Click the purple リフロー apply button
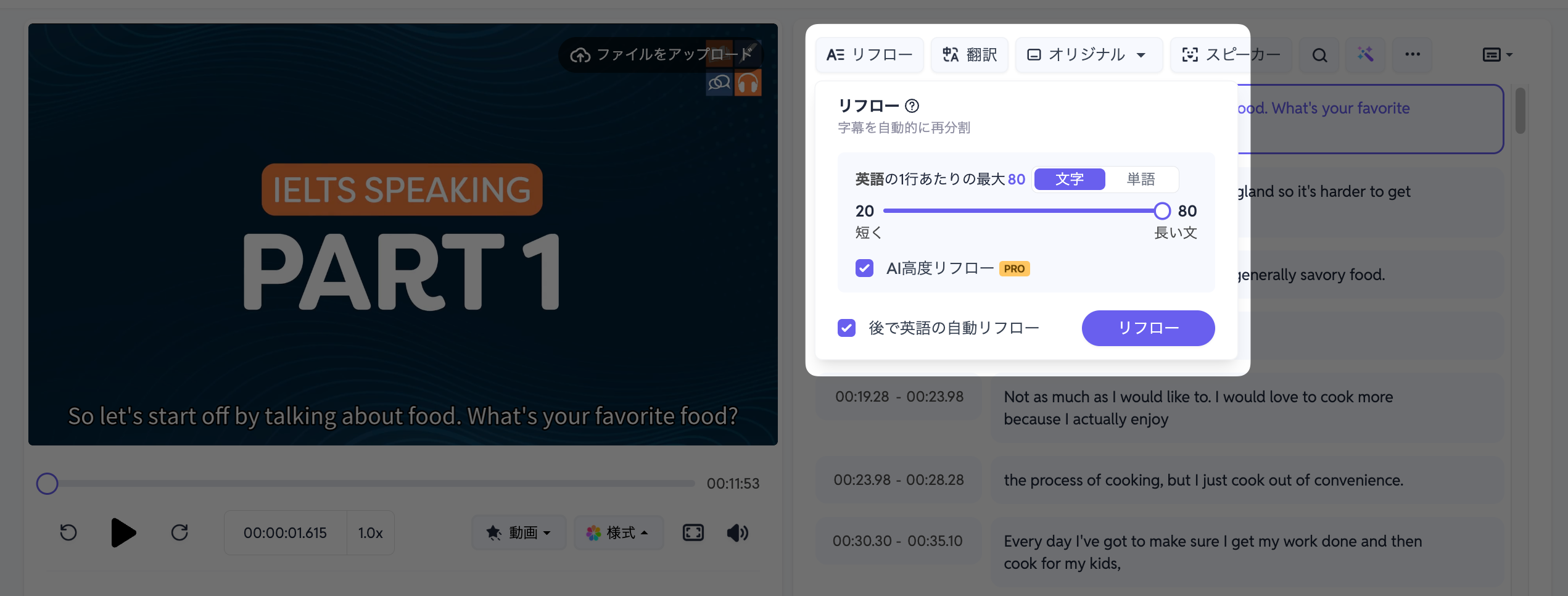Image resolution: width=1568 pixels, height=596 pixels. tap(1148, 328)
